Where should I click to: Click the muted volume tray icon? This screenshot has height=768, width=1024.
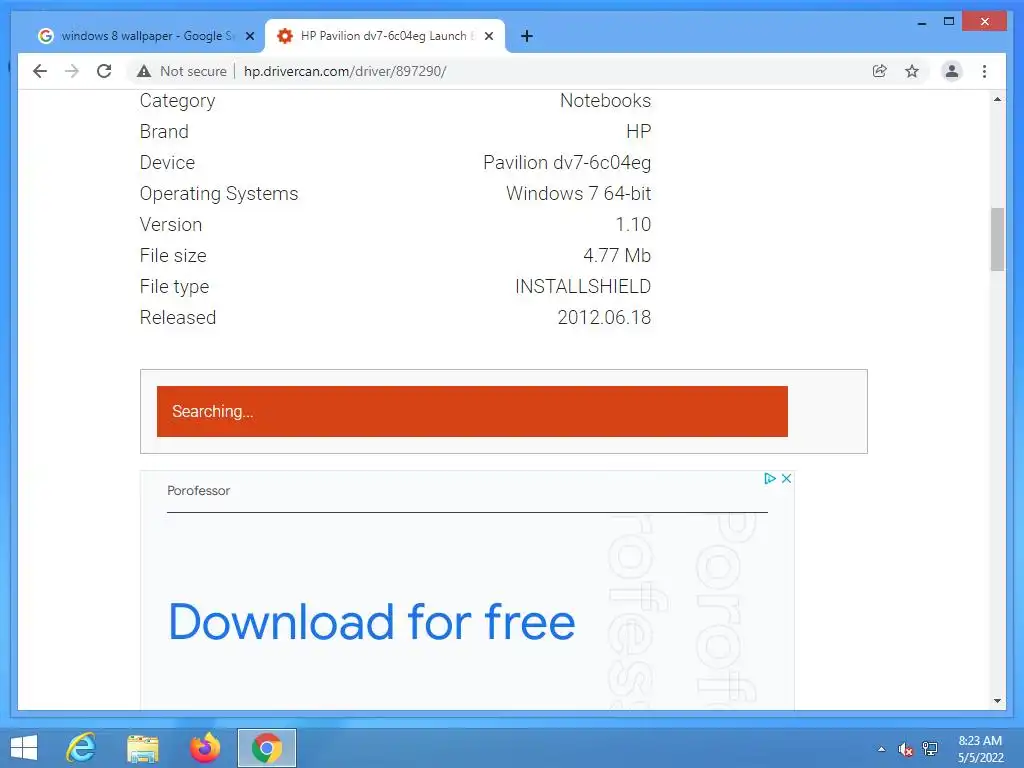coord(905,749)
